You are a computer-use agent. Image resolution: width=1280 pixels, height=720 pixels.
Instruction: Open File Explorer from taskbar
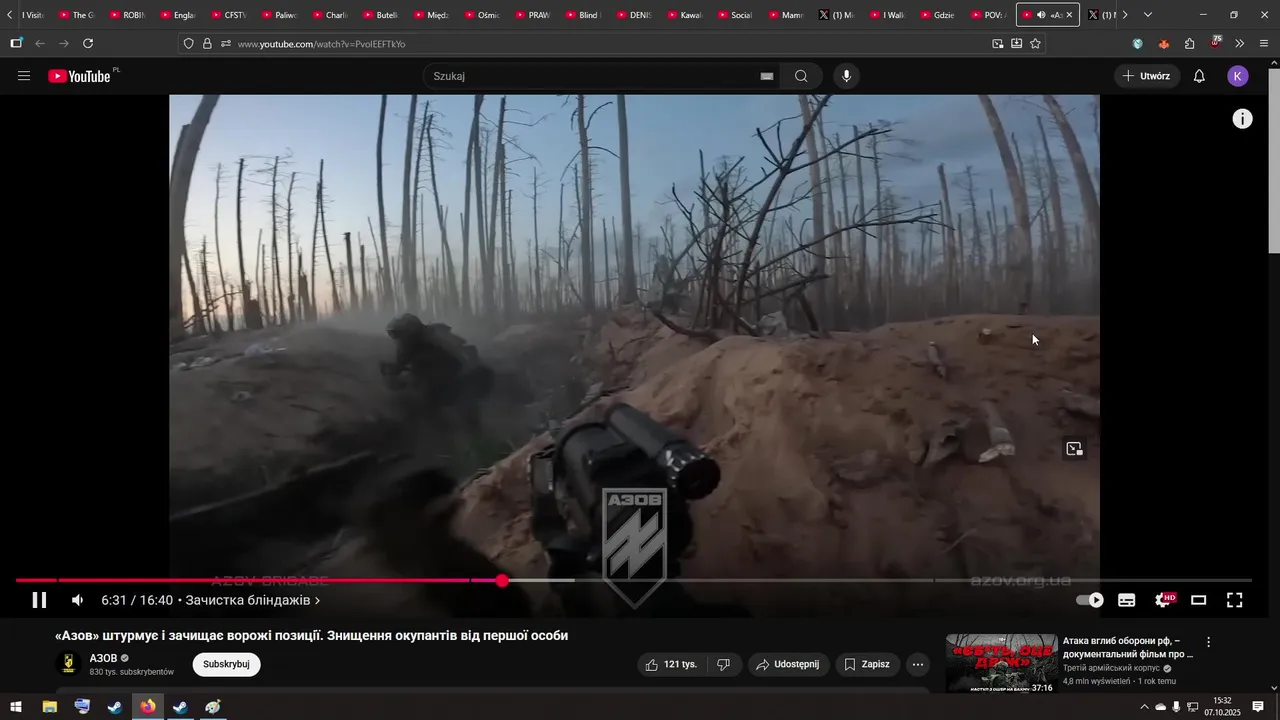coord(49,707)
